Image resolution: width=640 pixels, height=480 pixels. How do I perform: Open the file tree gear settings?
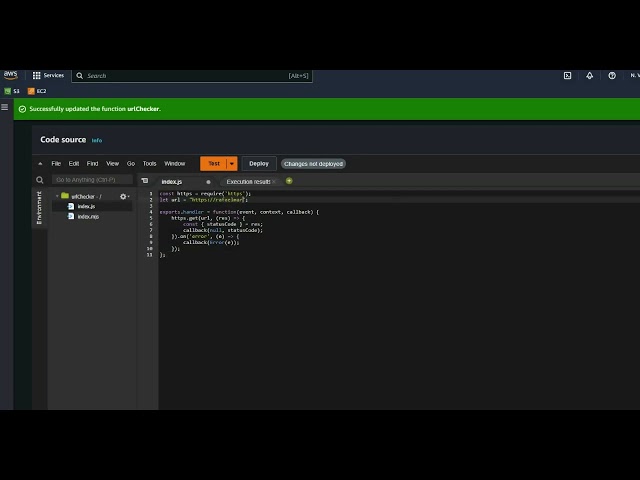click(x=124, y=196)
